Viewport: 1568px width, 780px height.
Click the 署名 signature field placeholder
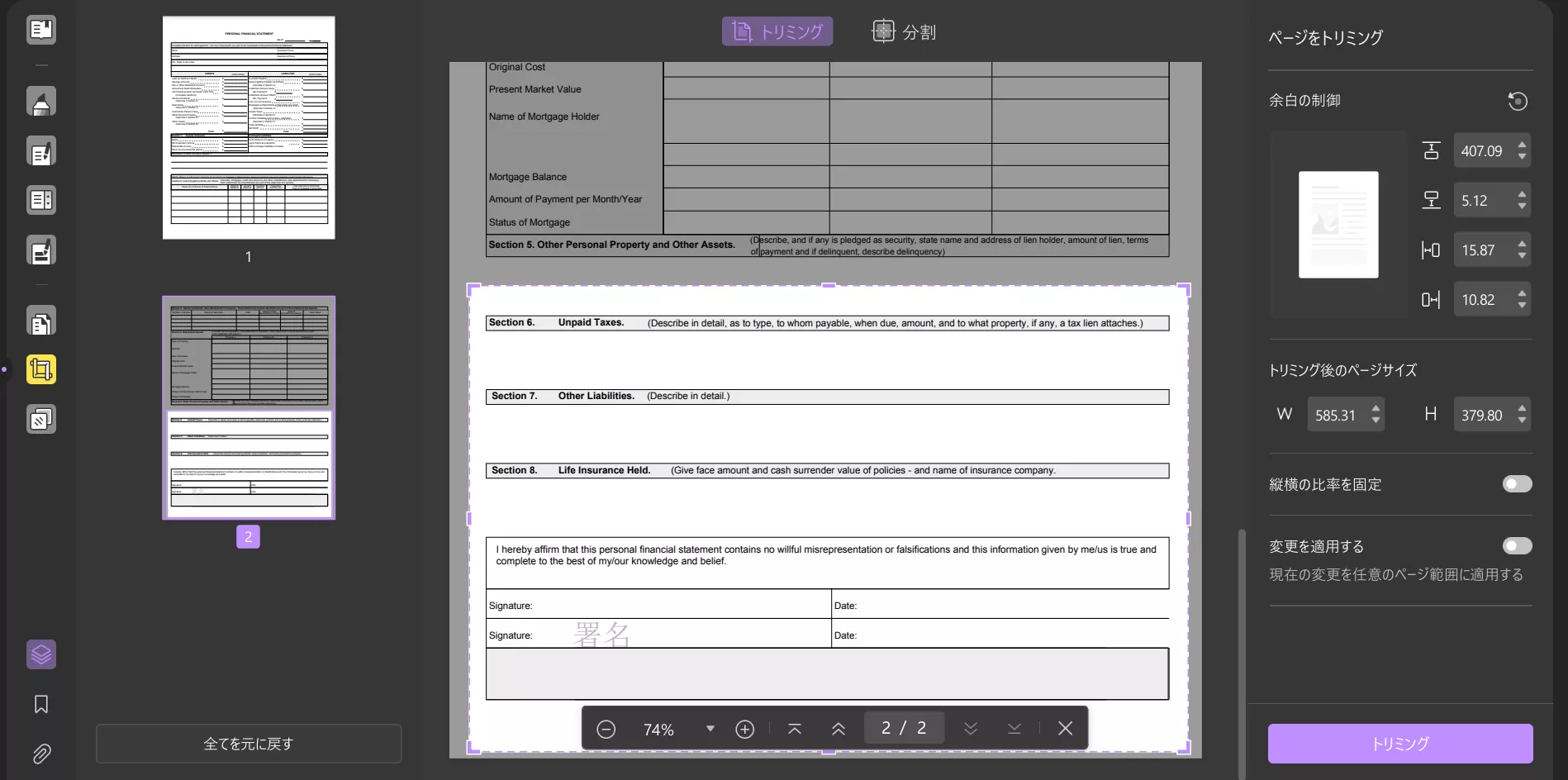tap(601, 635)
